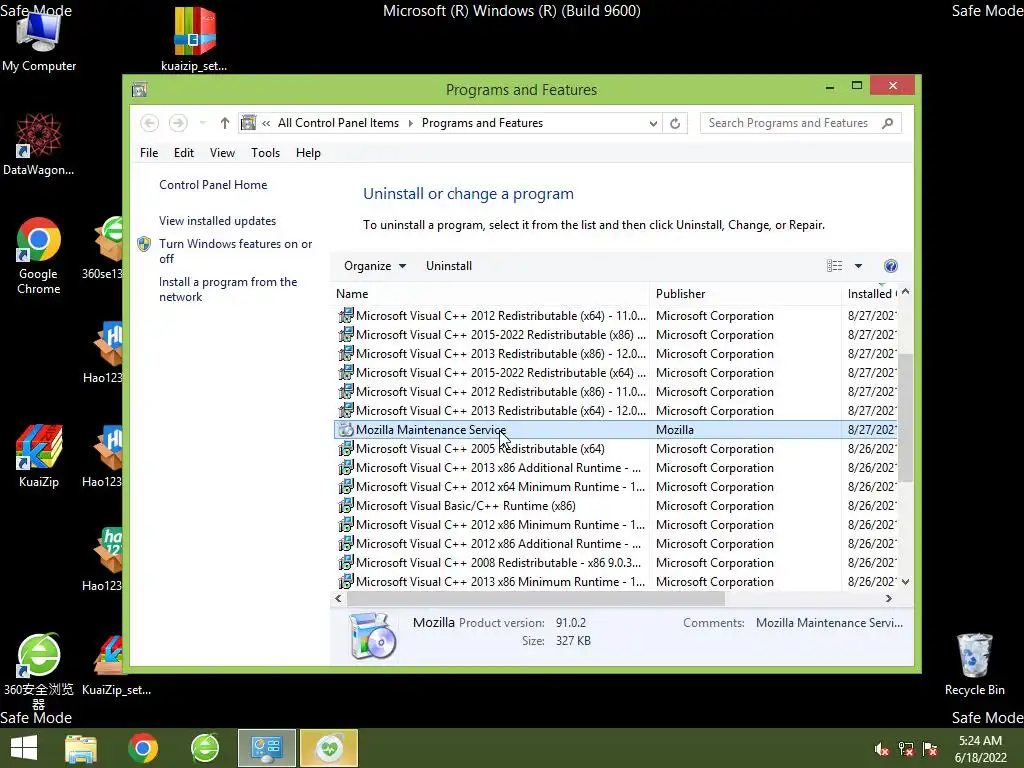Click Install a program from the network
This screenshot has height=768, width=1024.
(228, 289)
